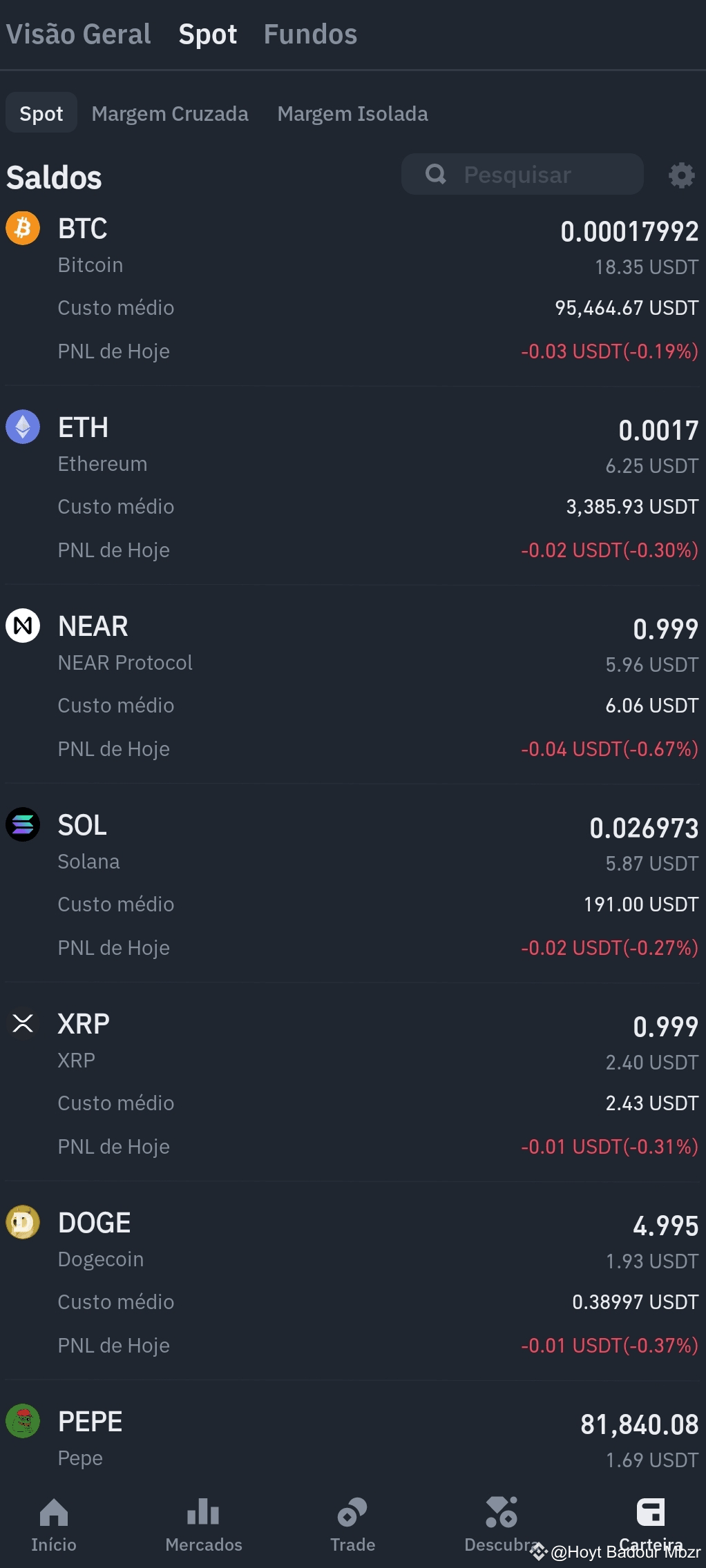The height and width of the screenshot is (1568, 706).
Task: Tap the Dogecoin coin icon
Action: 23,1222
